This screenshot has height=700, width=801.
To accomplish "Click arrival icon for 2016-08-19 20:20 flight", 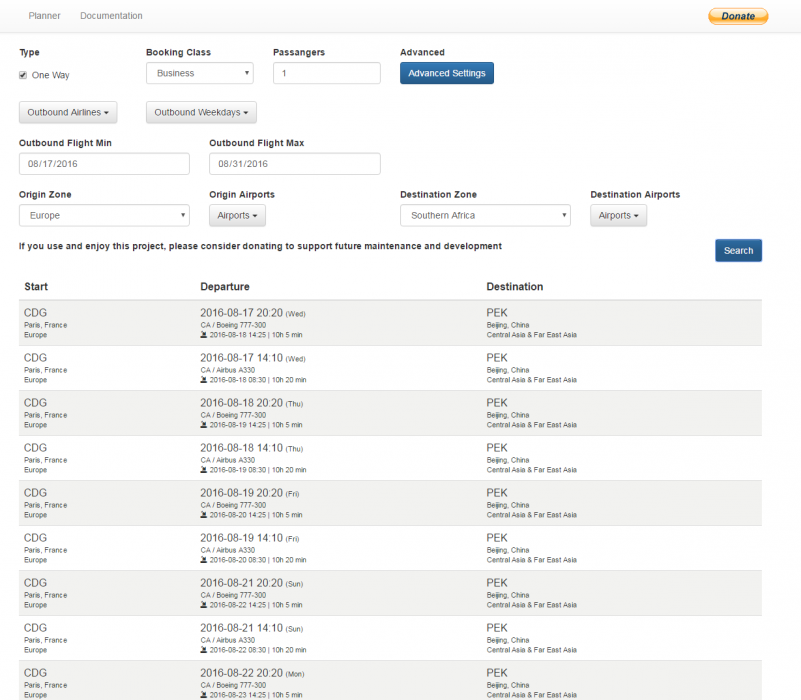I will 204,515.
